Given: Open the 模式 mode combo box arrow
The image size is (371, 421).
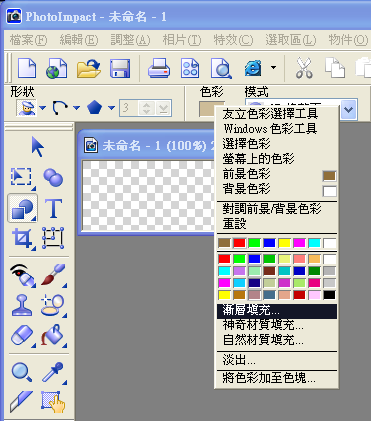Looking at the screenshot, I should (x=349, y=109).
